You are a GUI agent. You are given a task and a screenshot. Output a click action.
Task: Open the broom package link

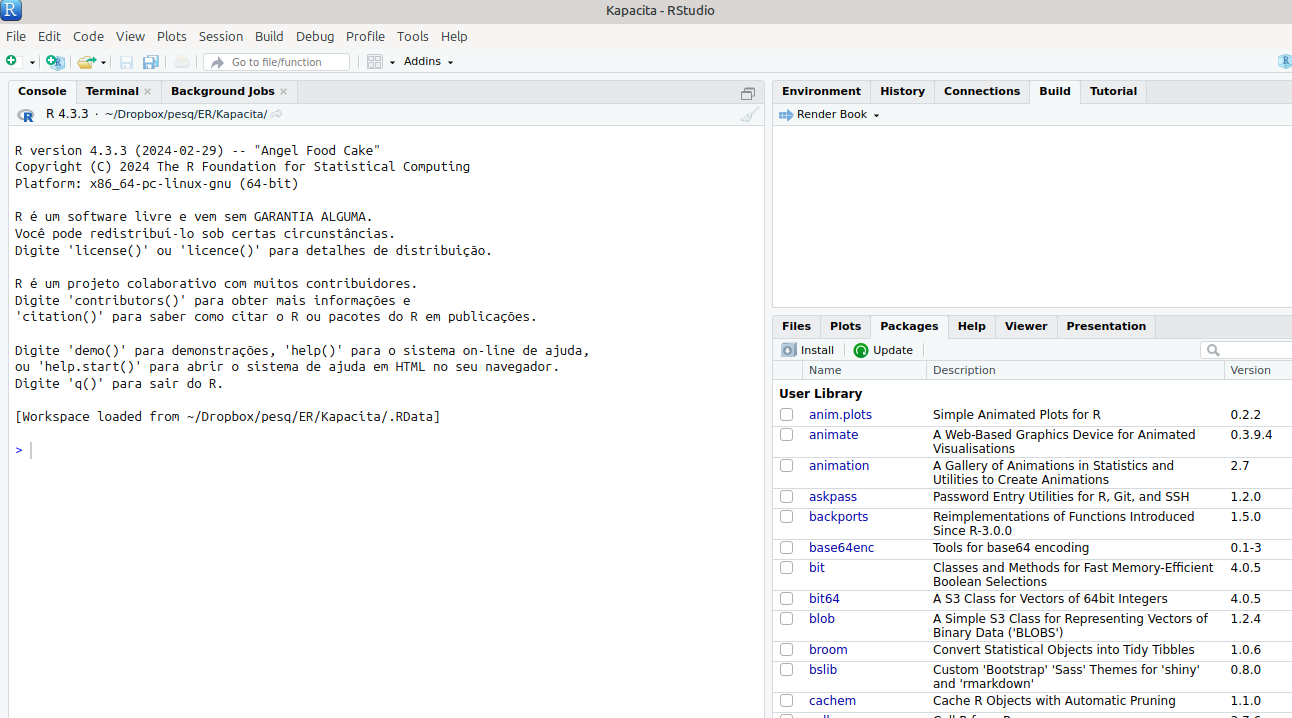(x=828, y=650)
